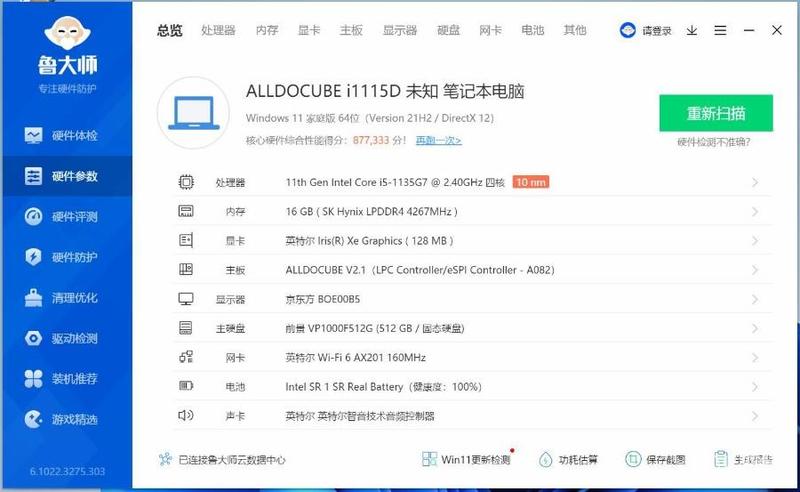
Task: Switch to the 网卡 tab
Action: pos(490,31)
